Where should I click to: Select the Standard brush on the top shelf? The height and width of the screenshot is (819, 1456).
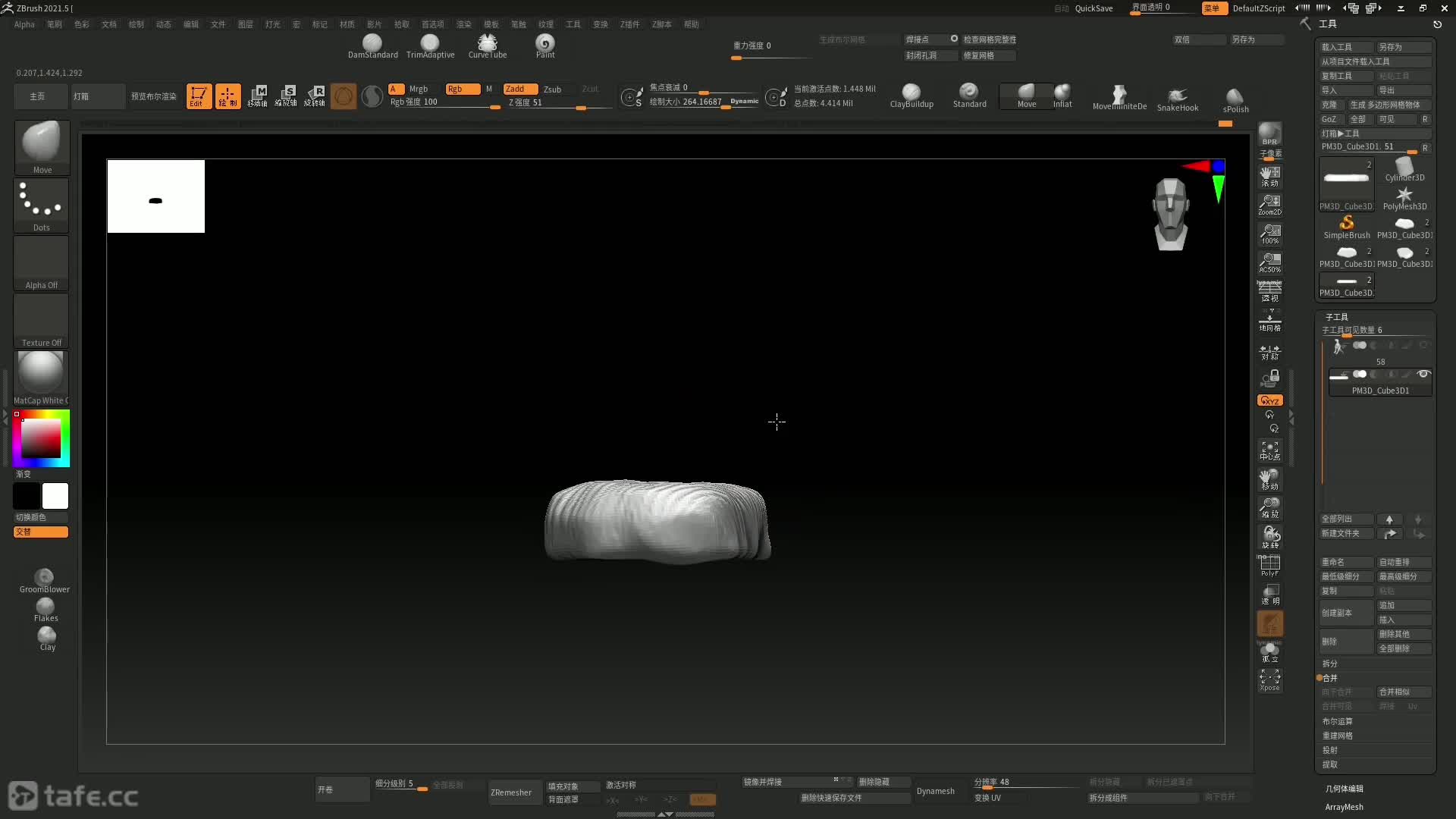point(969,96)
